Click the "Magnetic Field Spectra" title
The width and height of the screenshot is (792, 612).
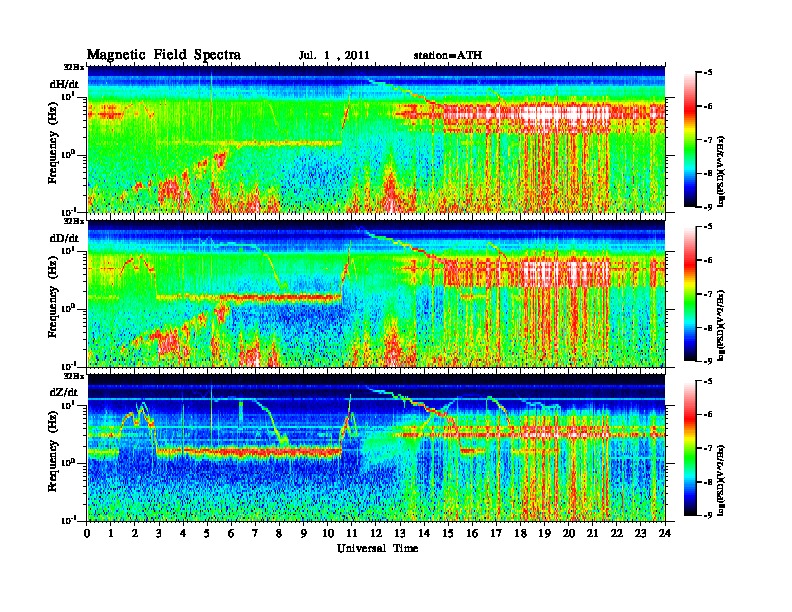point(164,55)
